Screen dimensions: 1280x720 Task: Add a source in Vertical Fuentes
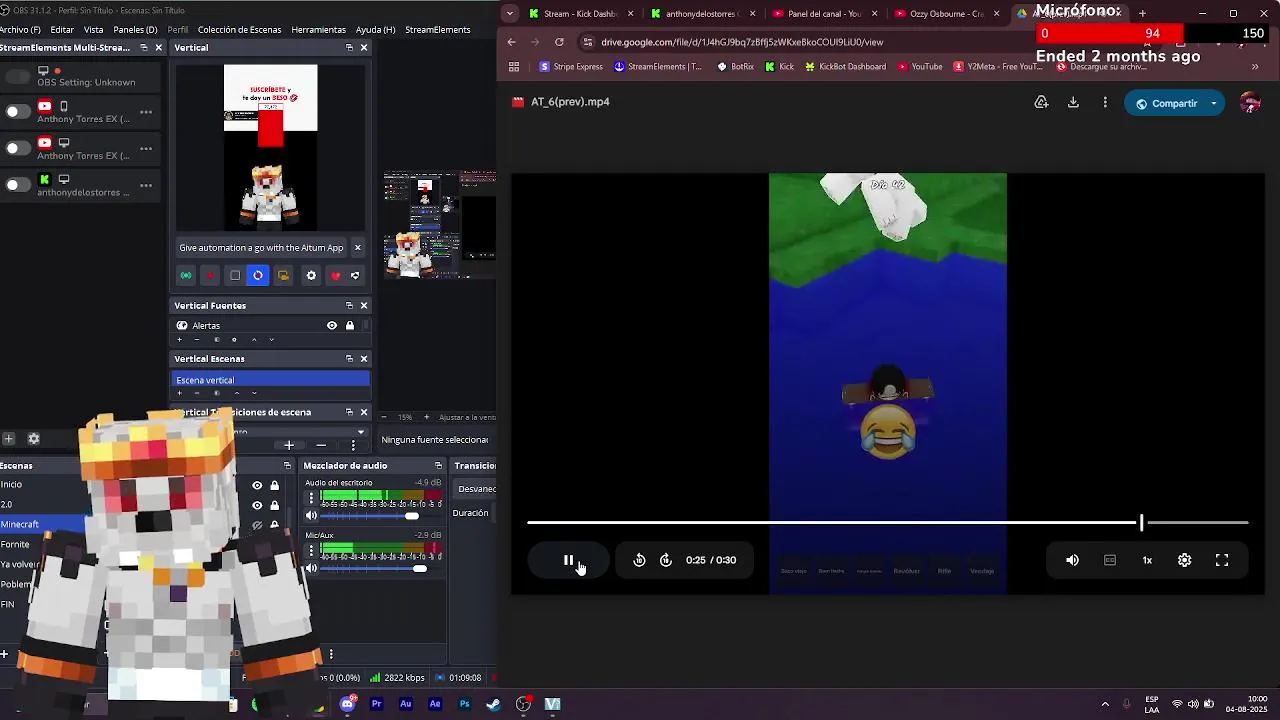pyautogui.click(x=180, y=340)
